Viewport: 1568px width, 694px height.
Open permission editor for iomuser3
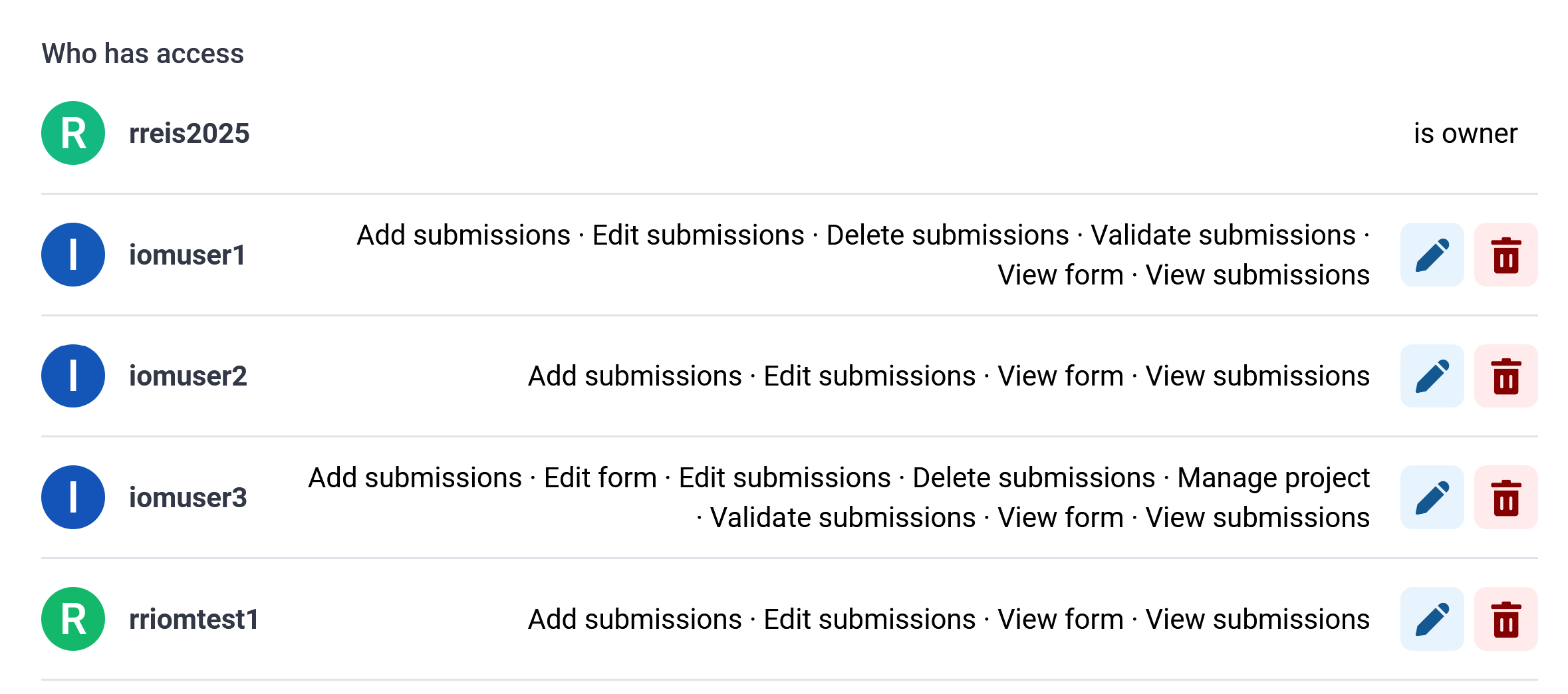click(x=1432, y=498)
